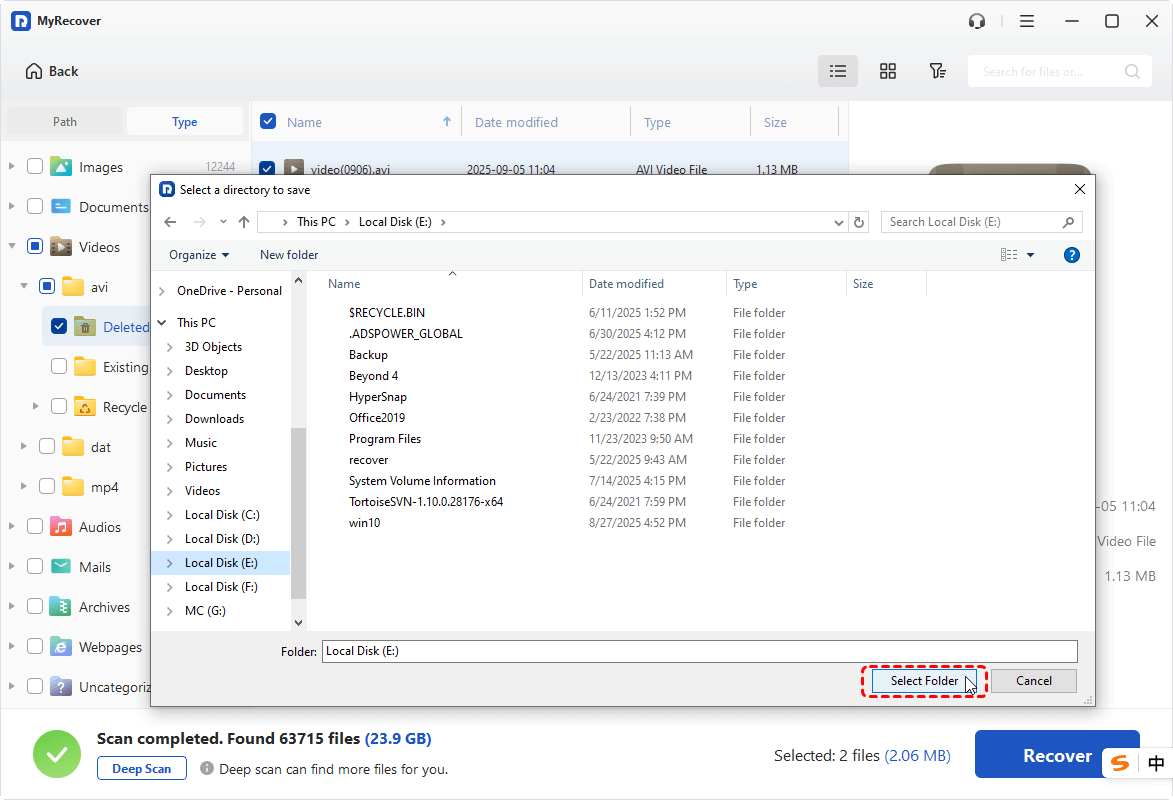Check the mp4 folder checkbox
The image size is (1173, 800).
pos(46,486)
